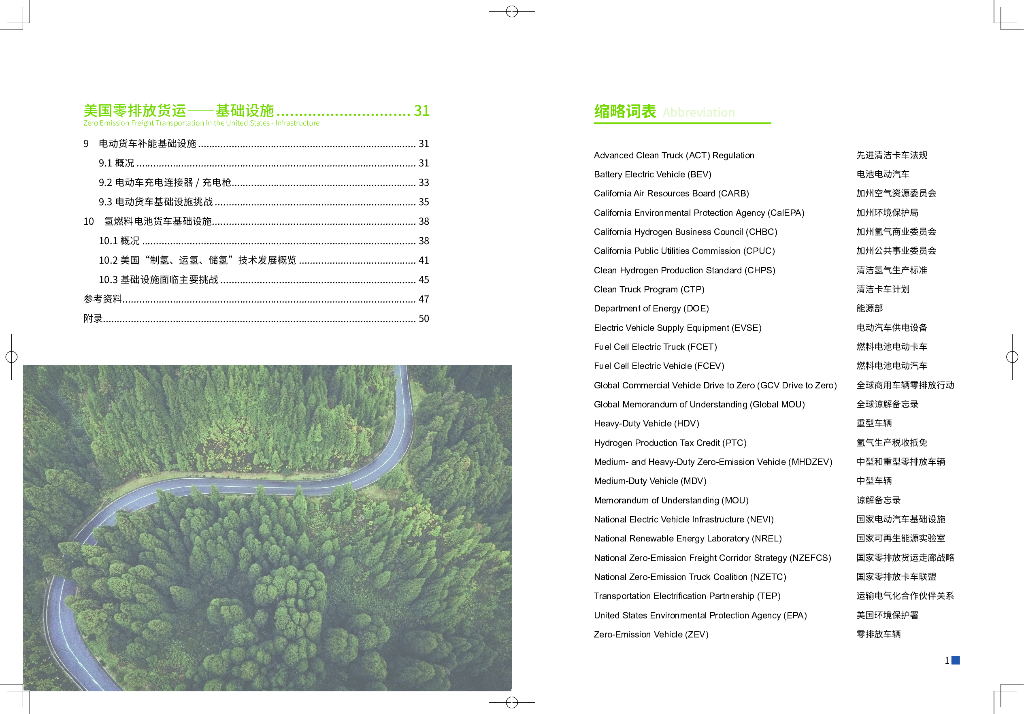Screen dimensions: 1024x714
Task: Select the '附录' contents entry
Action: pos(256,319)
